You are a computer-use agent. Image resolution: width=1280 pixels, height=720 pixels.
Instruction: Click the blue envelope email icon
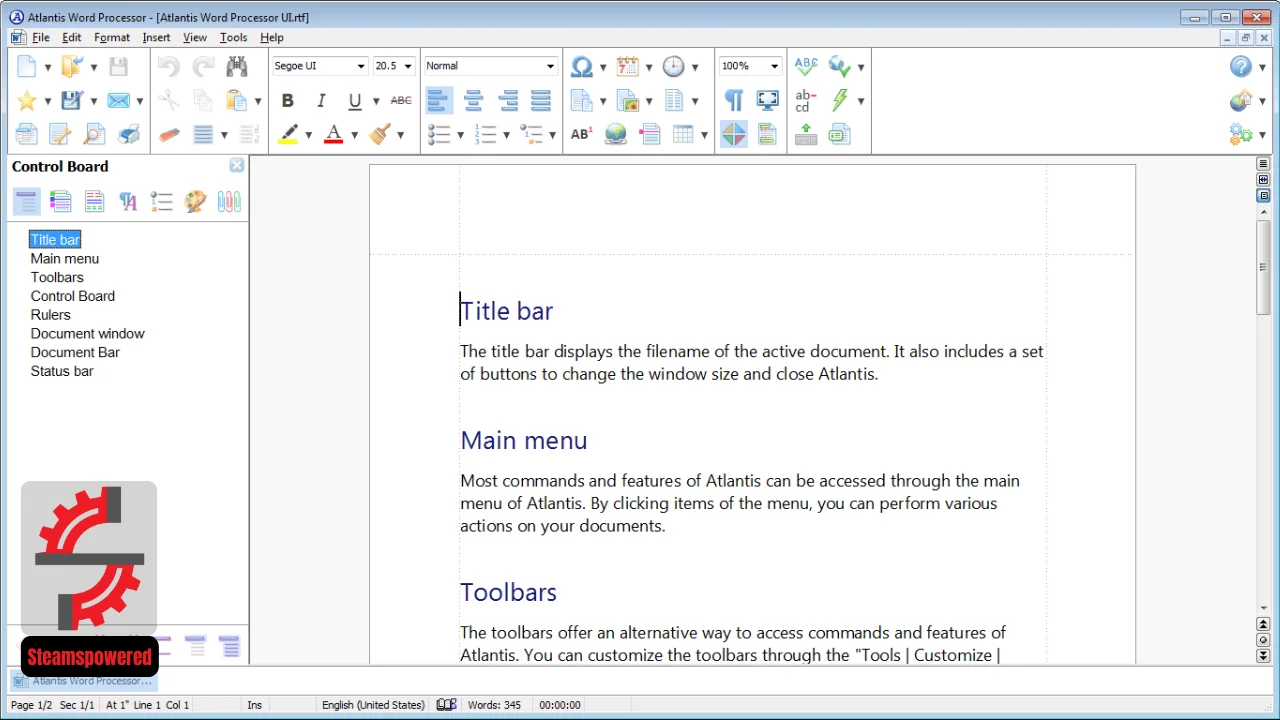point(118,100)
